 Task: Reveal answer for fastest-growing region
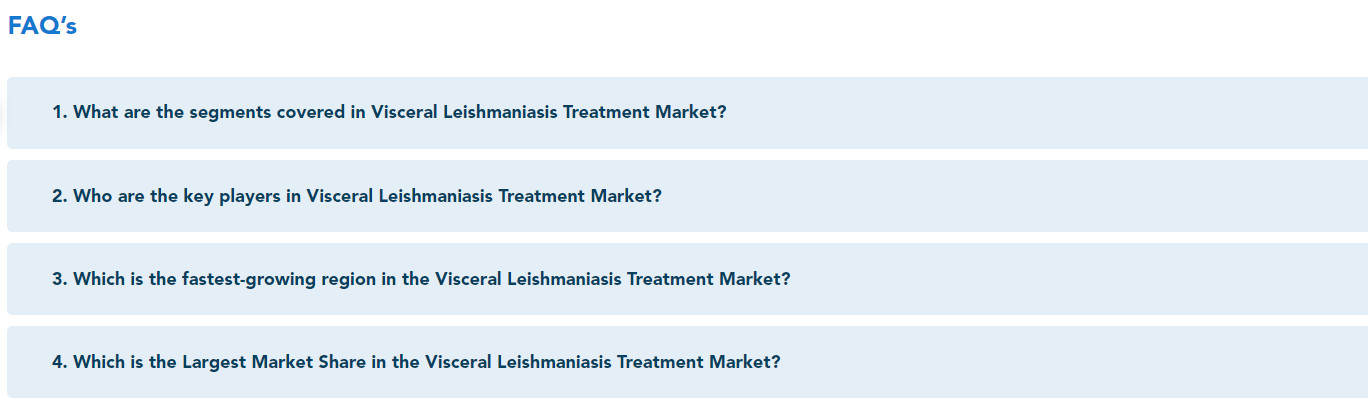[687, 279]
